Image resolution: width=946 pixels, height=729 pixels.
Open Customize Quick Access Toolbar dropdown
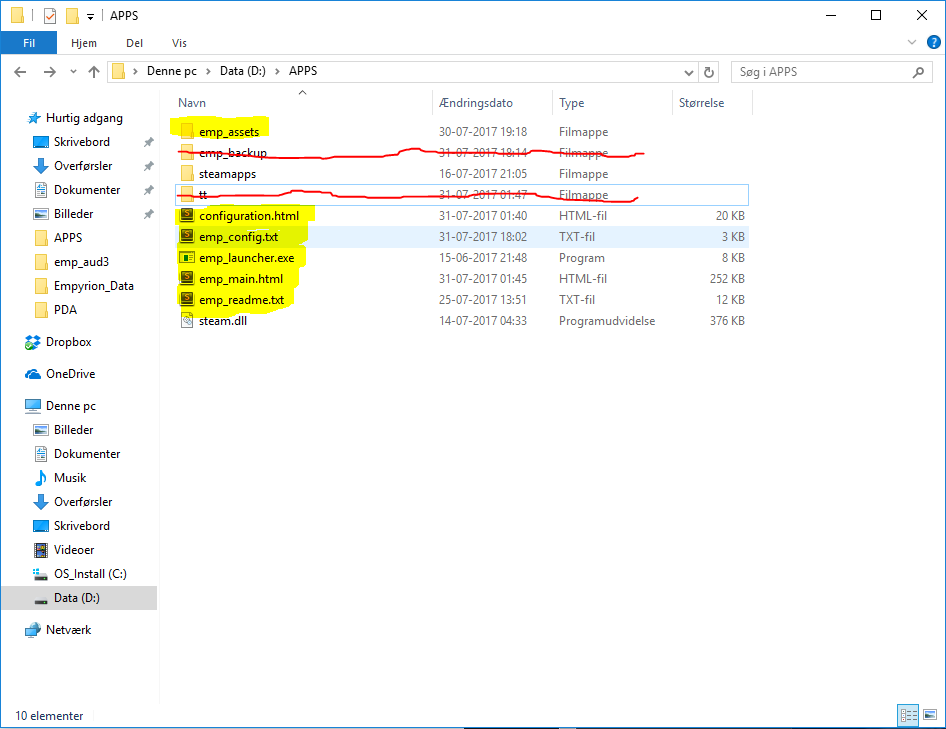(x=90, y=17)
